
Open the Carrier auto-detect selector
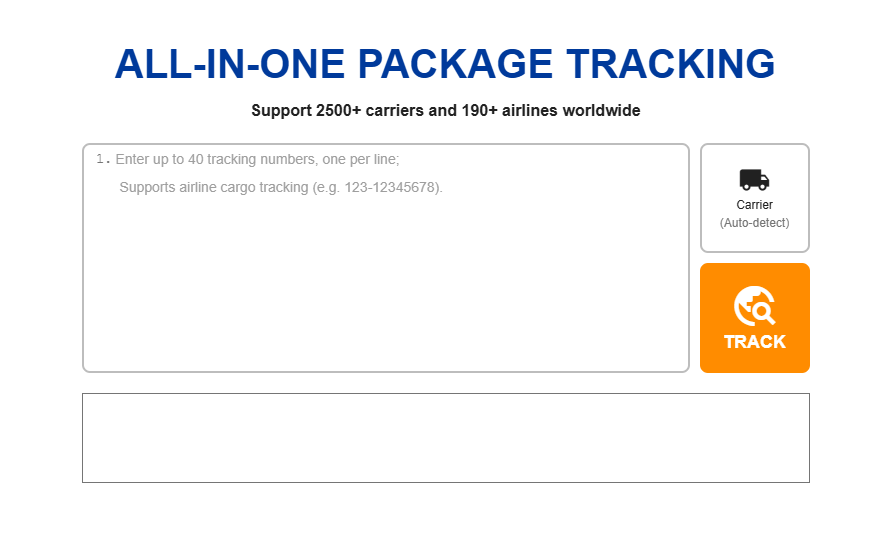click(755, 198)
